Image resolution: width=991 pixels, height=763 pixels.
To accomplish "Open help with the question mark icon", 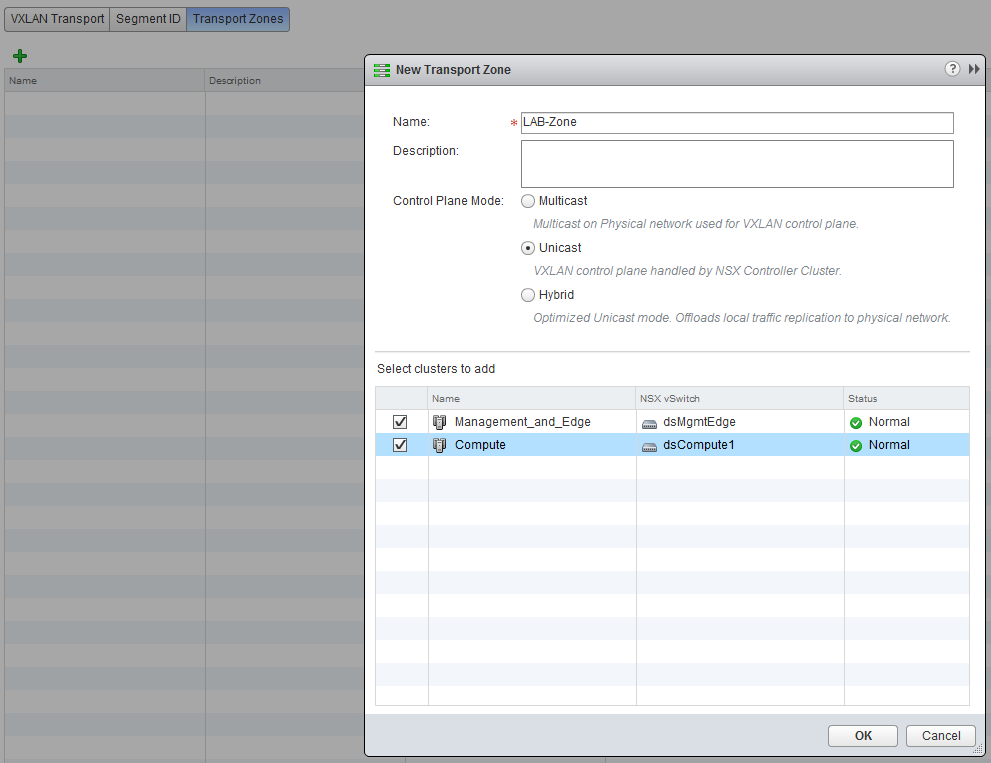I will (952, 69).
